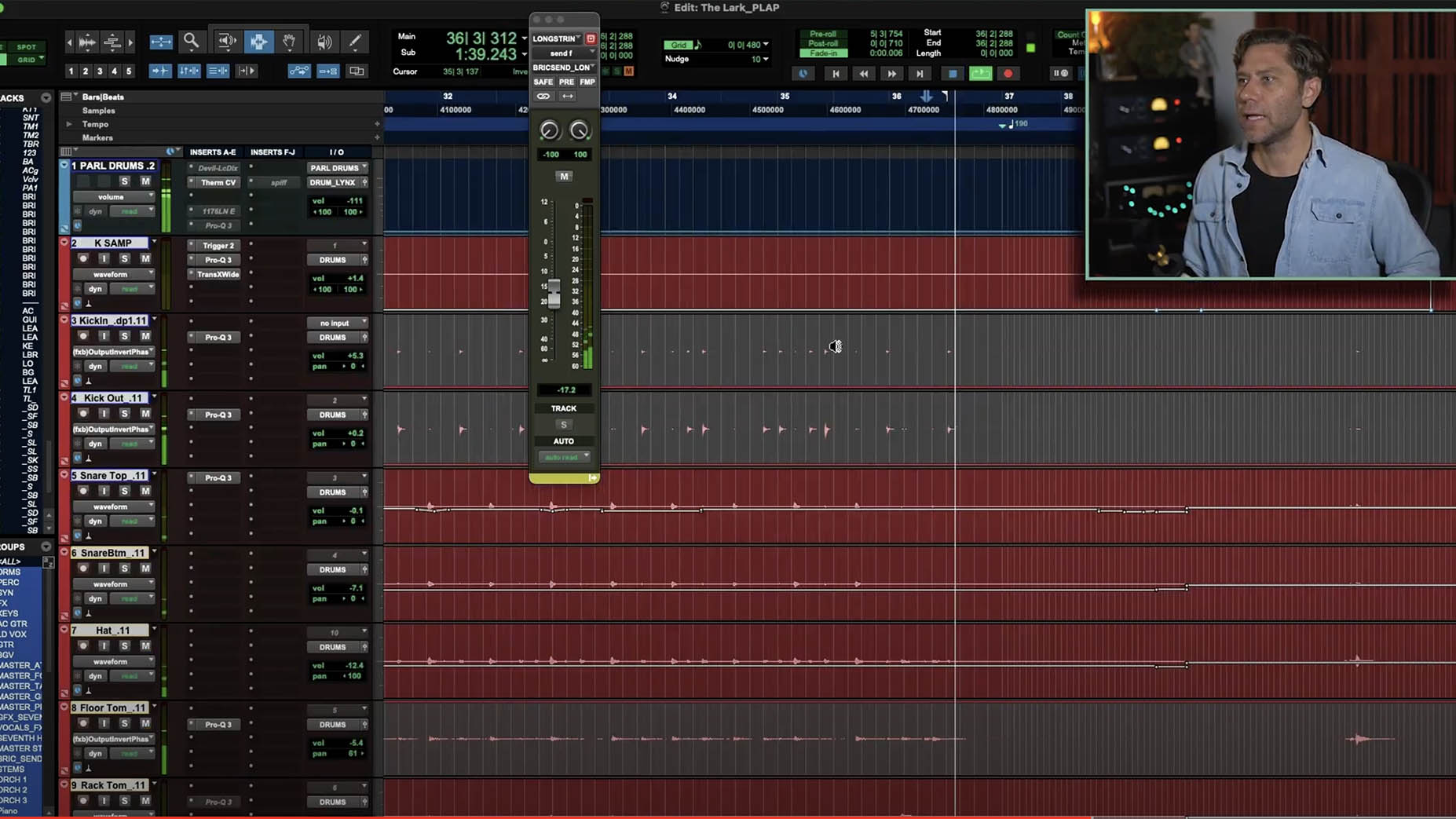Click the MIDI note zoom icon

pos(112,42)
